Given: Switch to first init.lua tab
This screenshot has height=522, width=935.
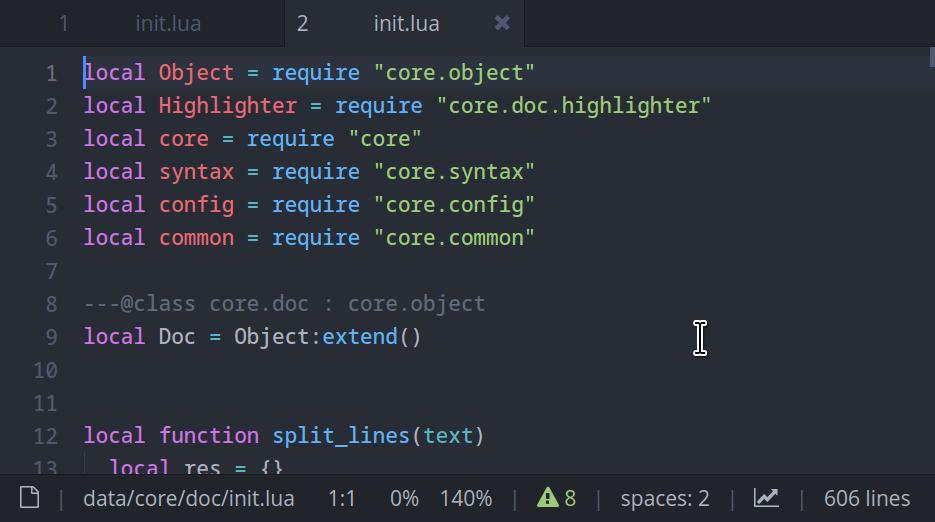Looking at the screenshot, I should pos(143,24).
